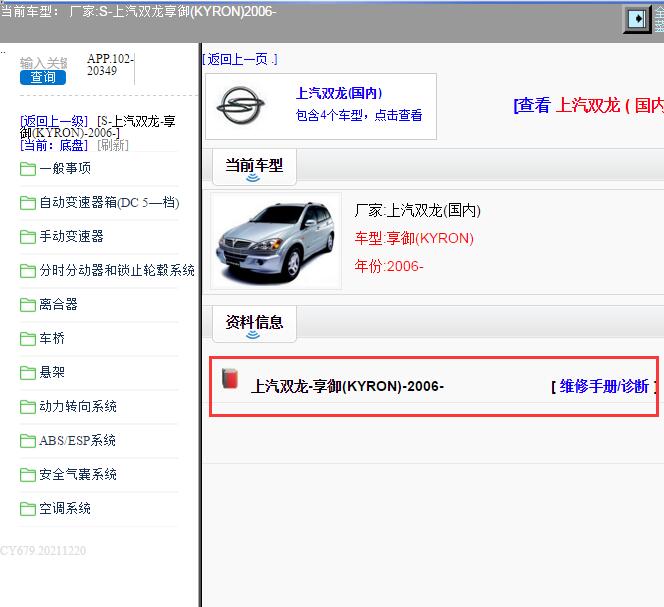Image resolution: width=664 pixels, height=607 pixels.
Task: Click 包含4个车型，点击查看 text
Action: tap(359, 115)
